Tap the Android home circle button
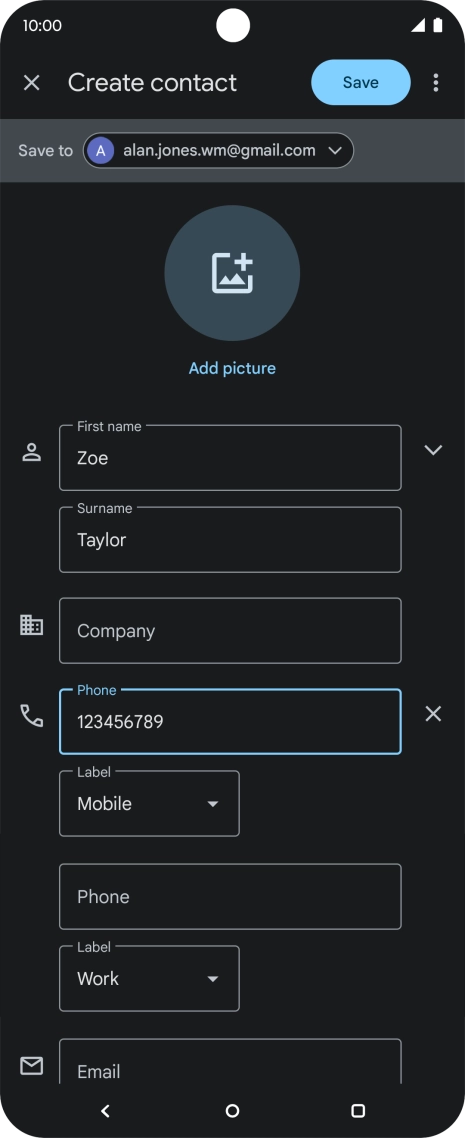 point(232,1110)
